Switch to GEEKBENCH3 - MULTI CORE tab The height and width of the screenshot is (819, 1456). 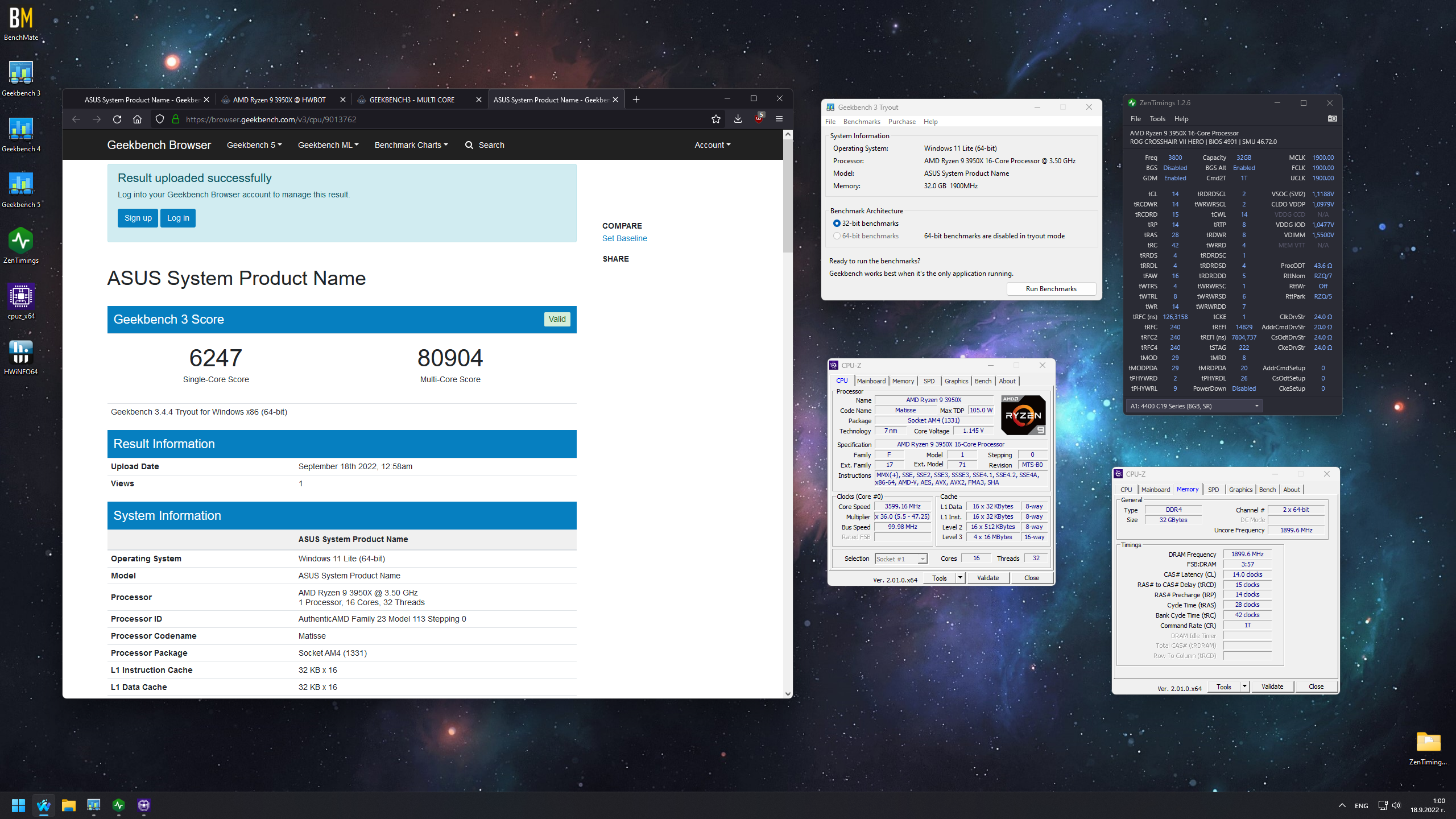pyautogui.click(x=412, y=100)
